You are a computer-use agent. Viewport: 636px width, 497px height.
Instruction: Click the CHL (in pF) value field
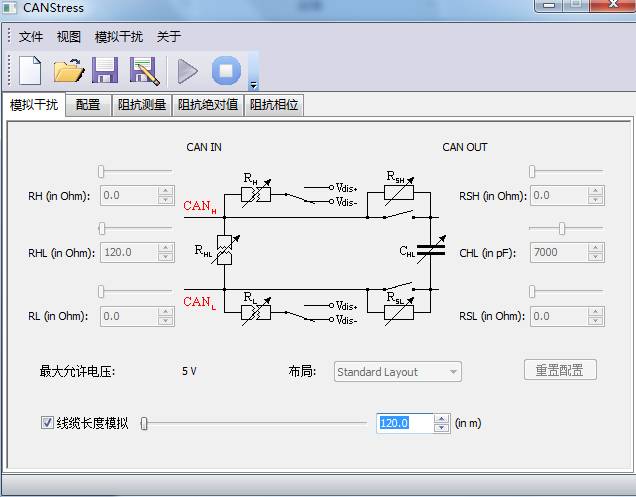pos(558,252)
